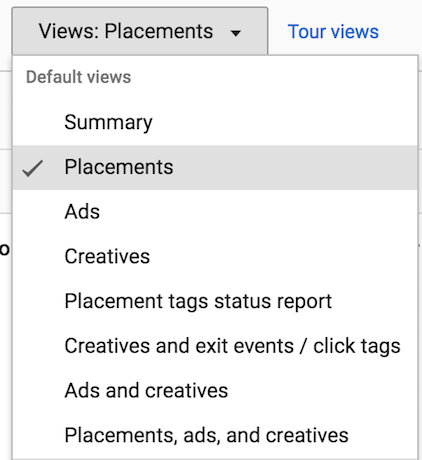
Task: Show only summary data via Summary entry
Action: coord(215,123)
